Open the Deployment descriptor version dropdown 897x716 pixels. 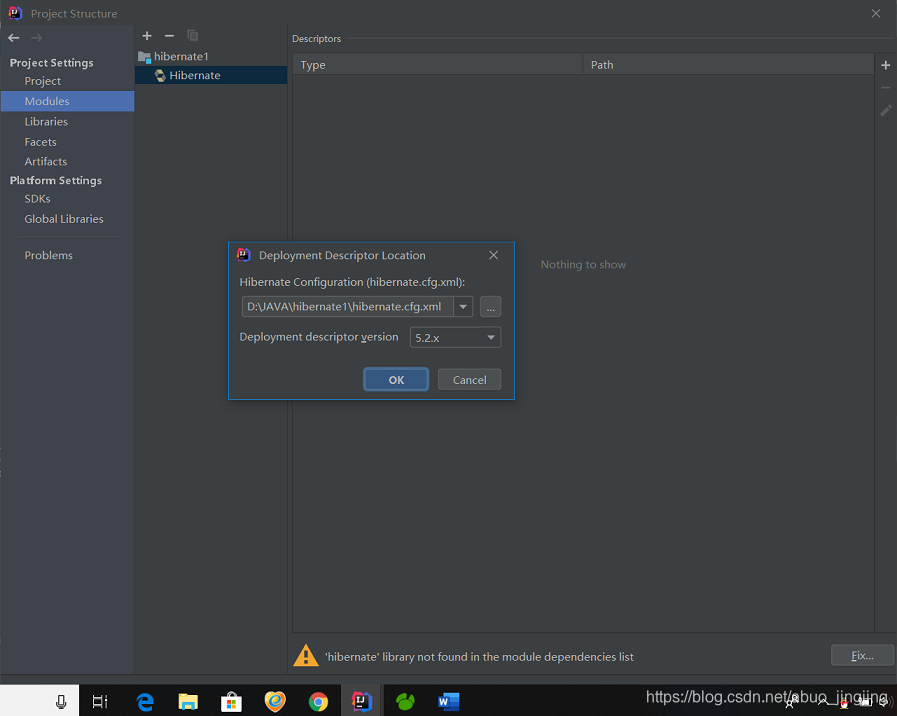tap(455, 337)
